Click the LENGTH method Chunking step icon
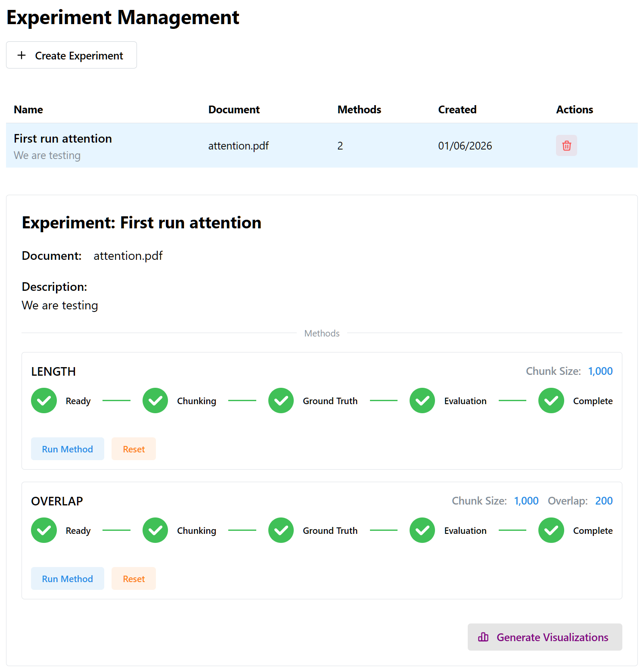 click(155, 400)
